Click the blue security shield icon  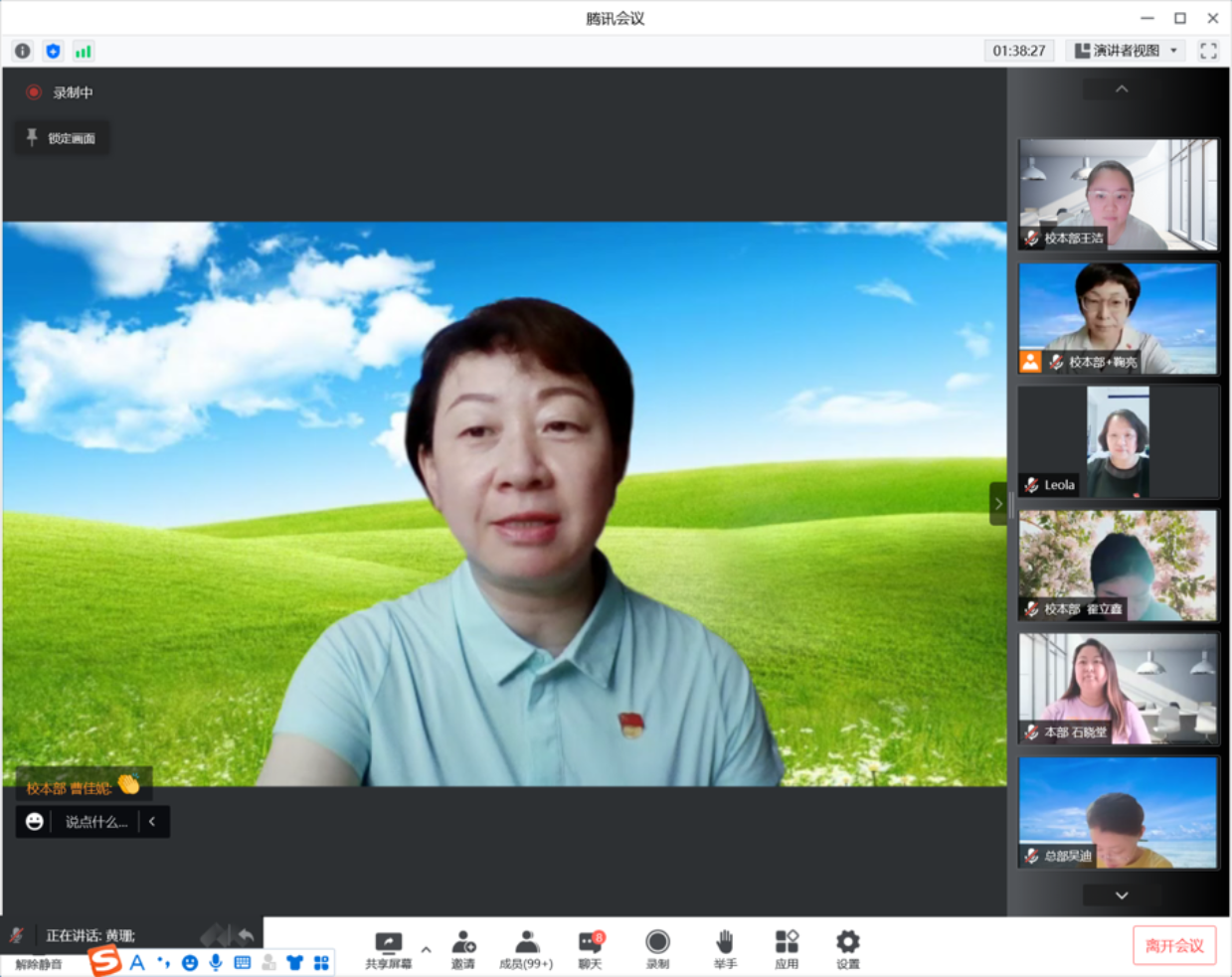53,51
